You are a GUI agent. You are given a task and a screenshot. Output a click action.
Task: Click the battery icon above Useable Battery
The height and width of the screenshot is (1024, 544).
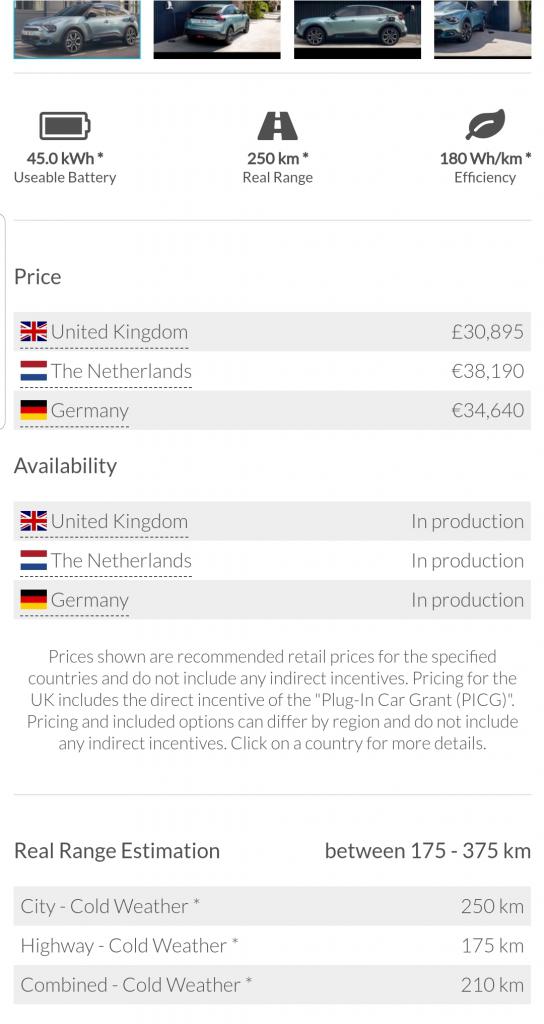point(65,126)
